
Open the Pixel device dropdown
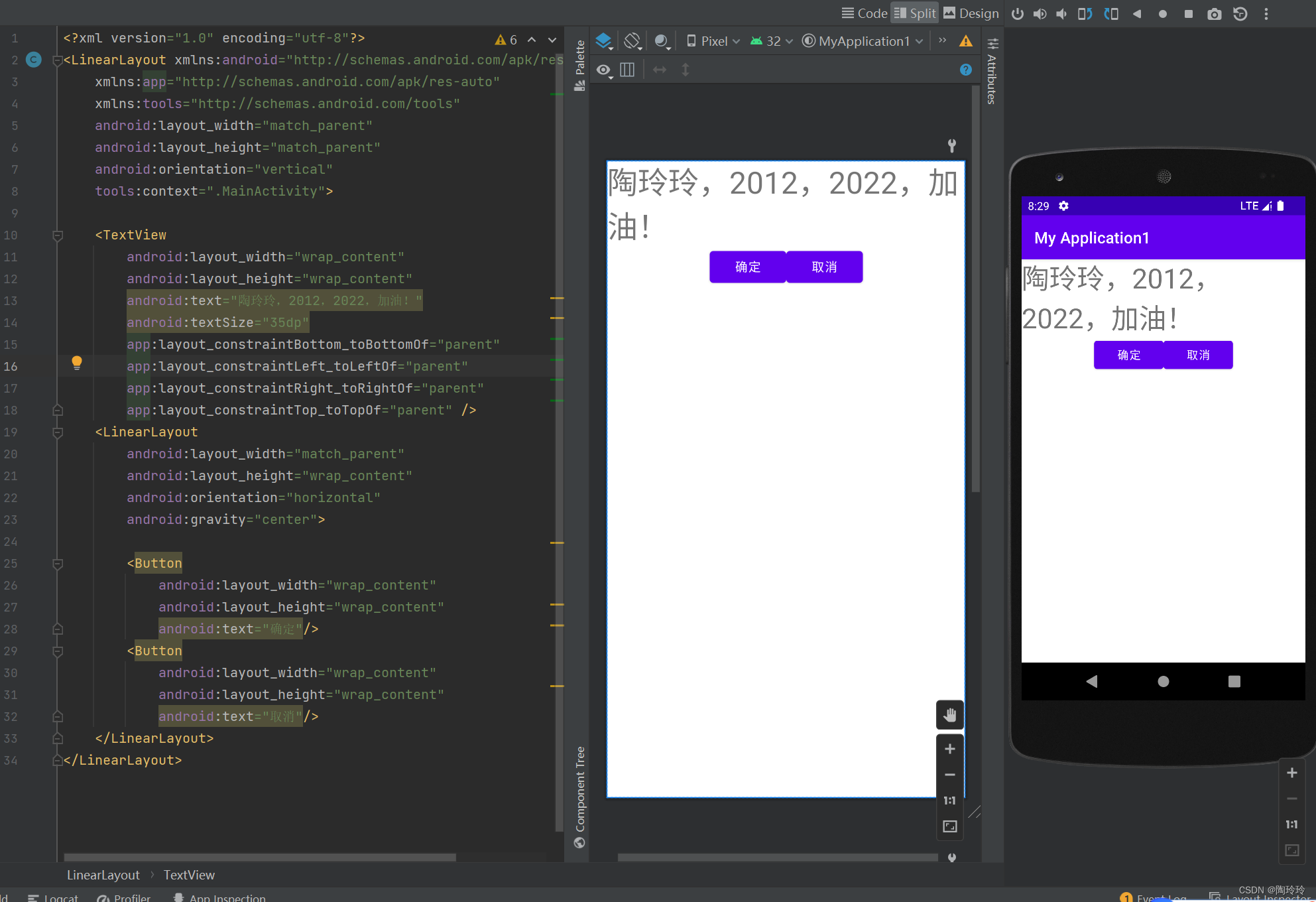[x=713, y=41]
